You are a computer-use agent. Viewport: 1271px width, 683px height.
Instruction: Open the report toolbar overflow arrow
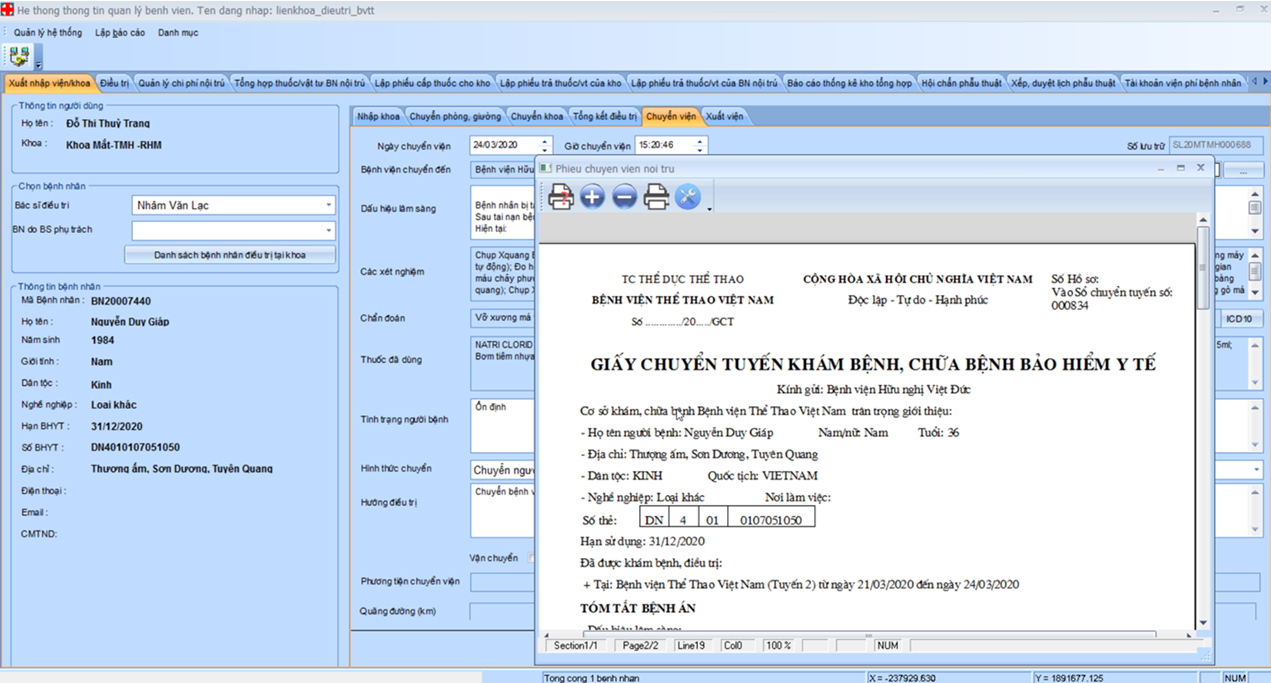click(709, 209)
